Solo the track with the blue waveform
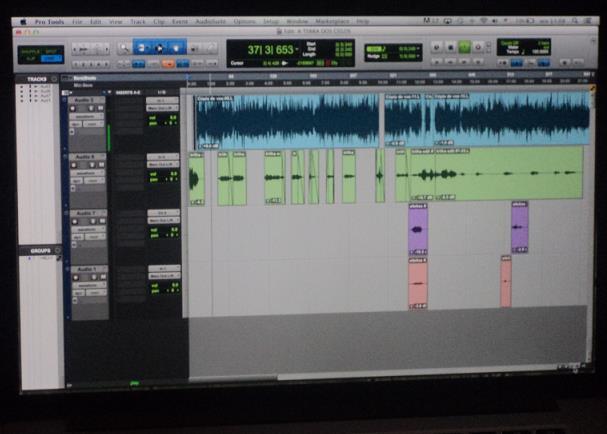 [91, 108]
